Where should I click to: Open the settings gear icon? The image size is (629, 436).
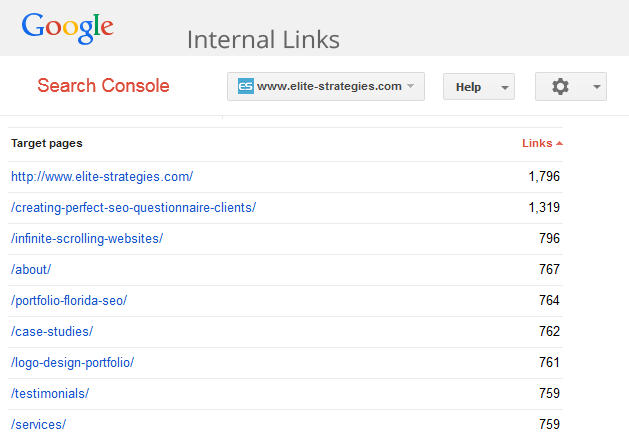(x=560, y=87)
